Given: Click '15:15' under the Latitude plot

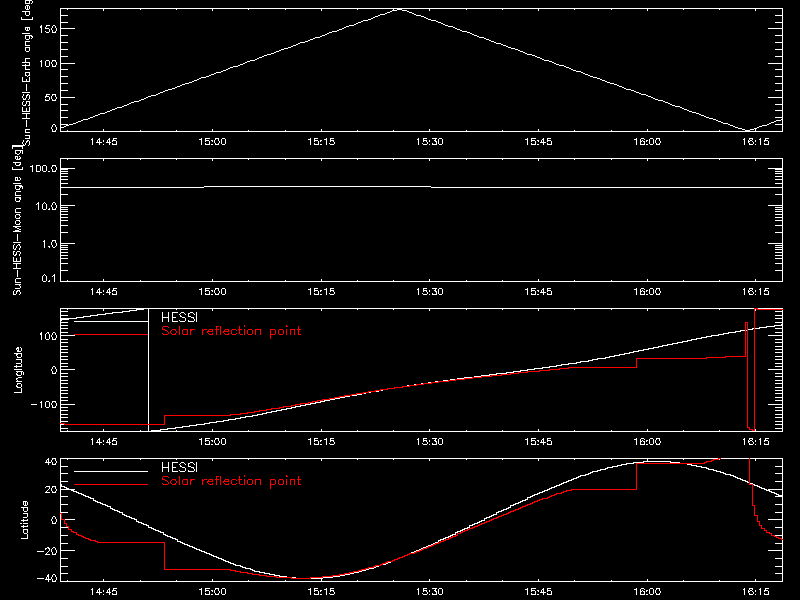Looking at the screenshot, I should tap(321, 592).
